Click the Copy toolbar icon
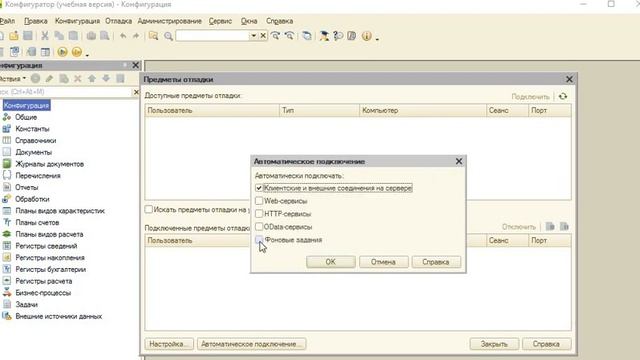The image size is (640, 360). click(x=59, y=36)
